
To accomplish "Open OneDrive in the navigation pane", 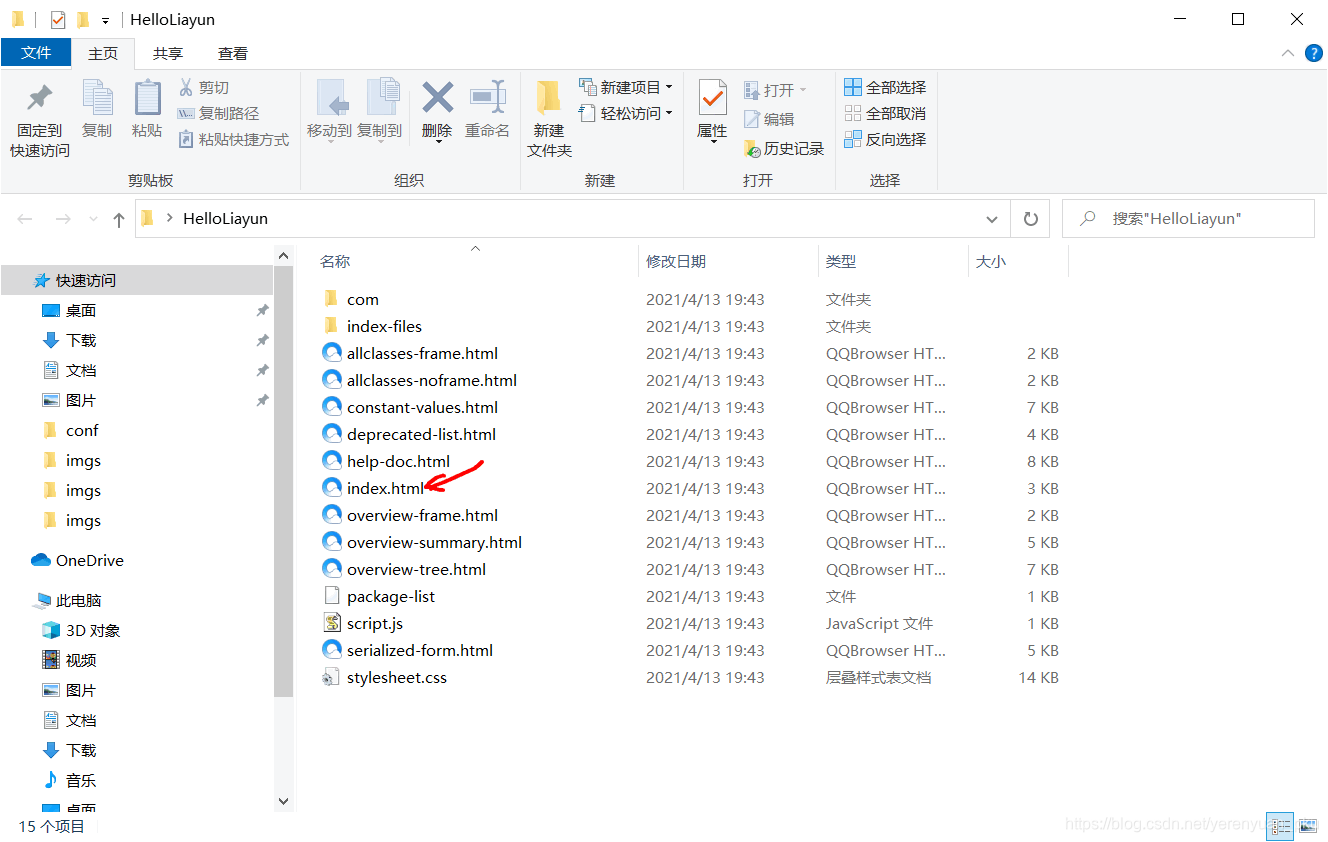I will [x=89, y=560].
